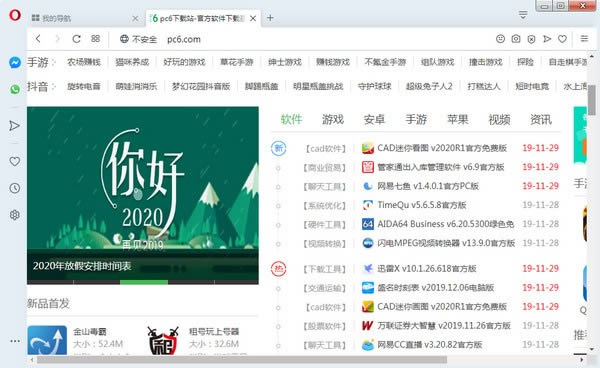Screen dimensions: 600x368
Task: Open a new tab with plus button
Action: [x=270, y=18]
